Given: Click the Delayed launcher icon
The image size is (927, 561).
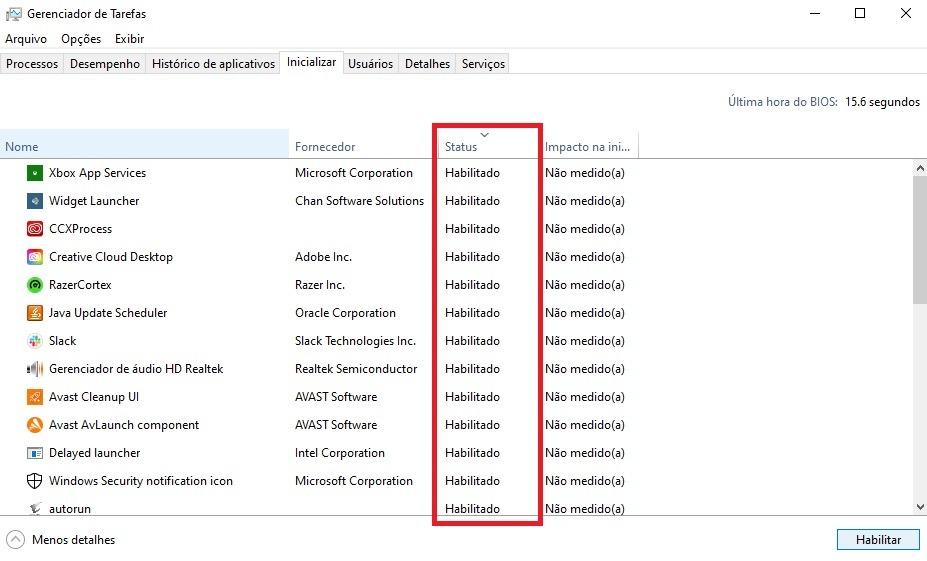Looking at the screenshot, I should click(x=35, y=453).
